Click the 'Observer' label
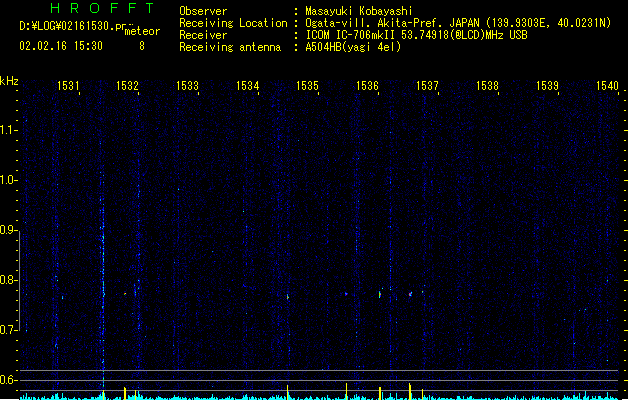629x400 pixels. 203,11
